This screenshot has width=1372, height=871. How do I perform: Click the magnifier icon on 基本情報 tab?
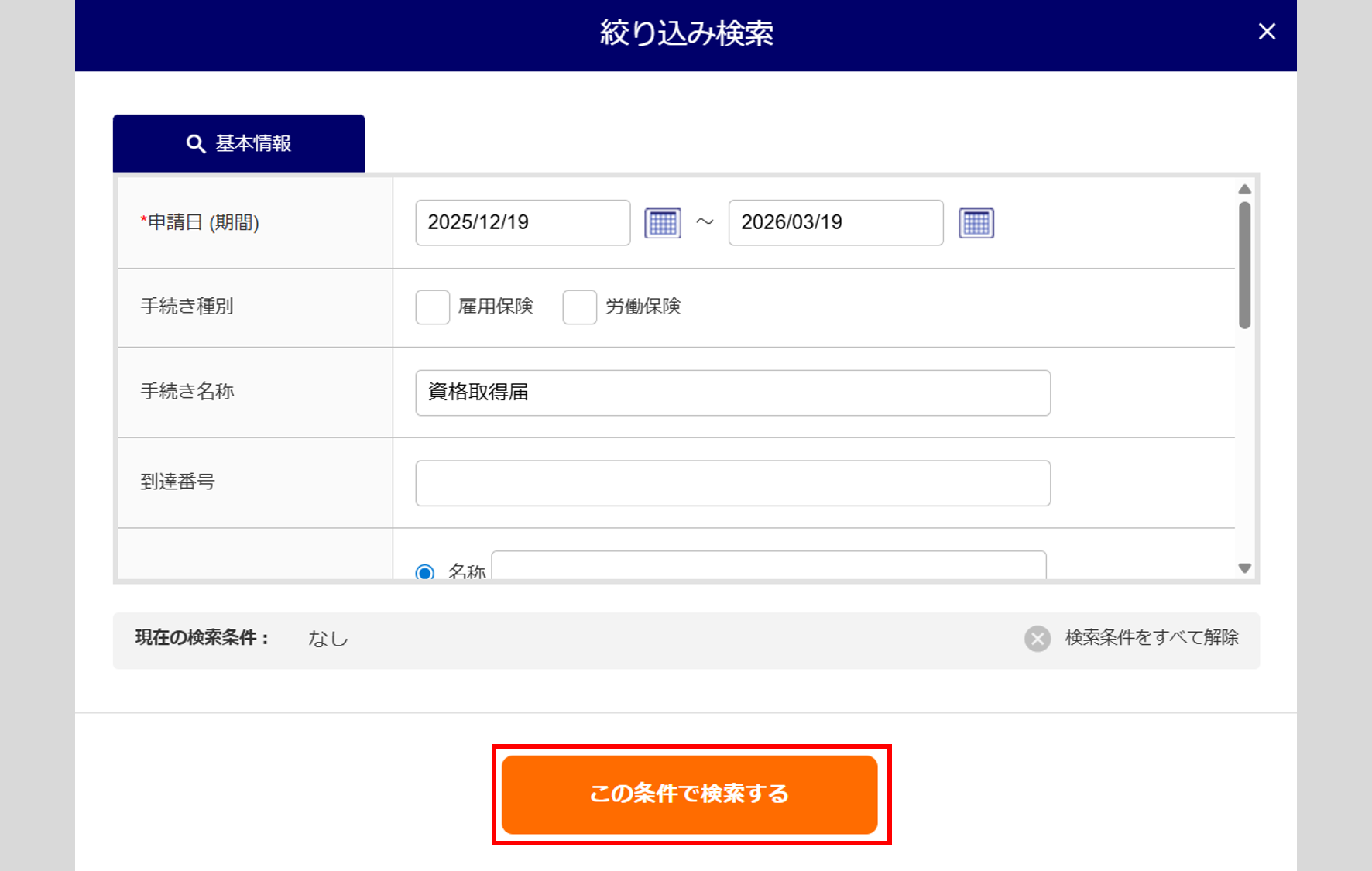[x=196, y=144]
